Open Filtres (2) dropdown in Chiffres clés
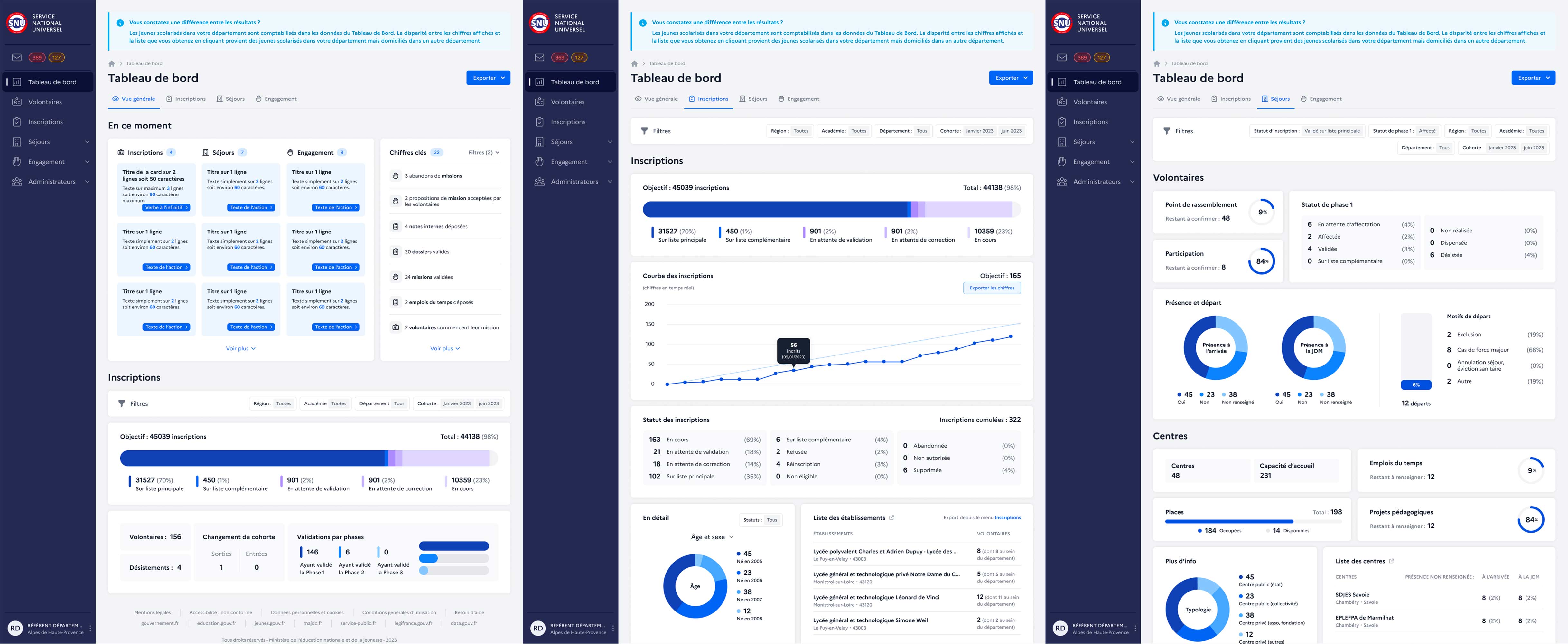The image size is (1568, 644). tap(484, 152)
